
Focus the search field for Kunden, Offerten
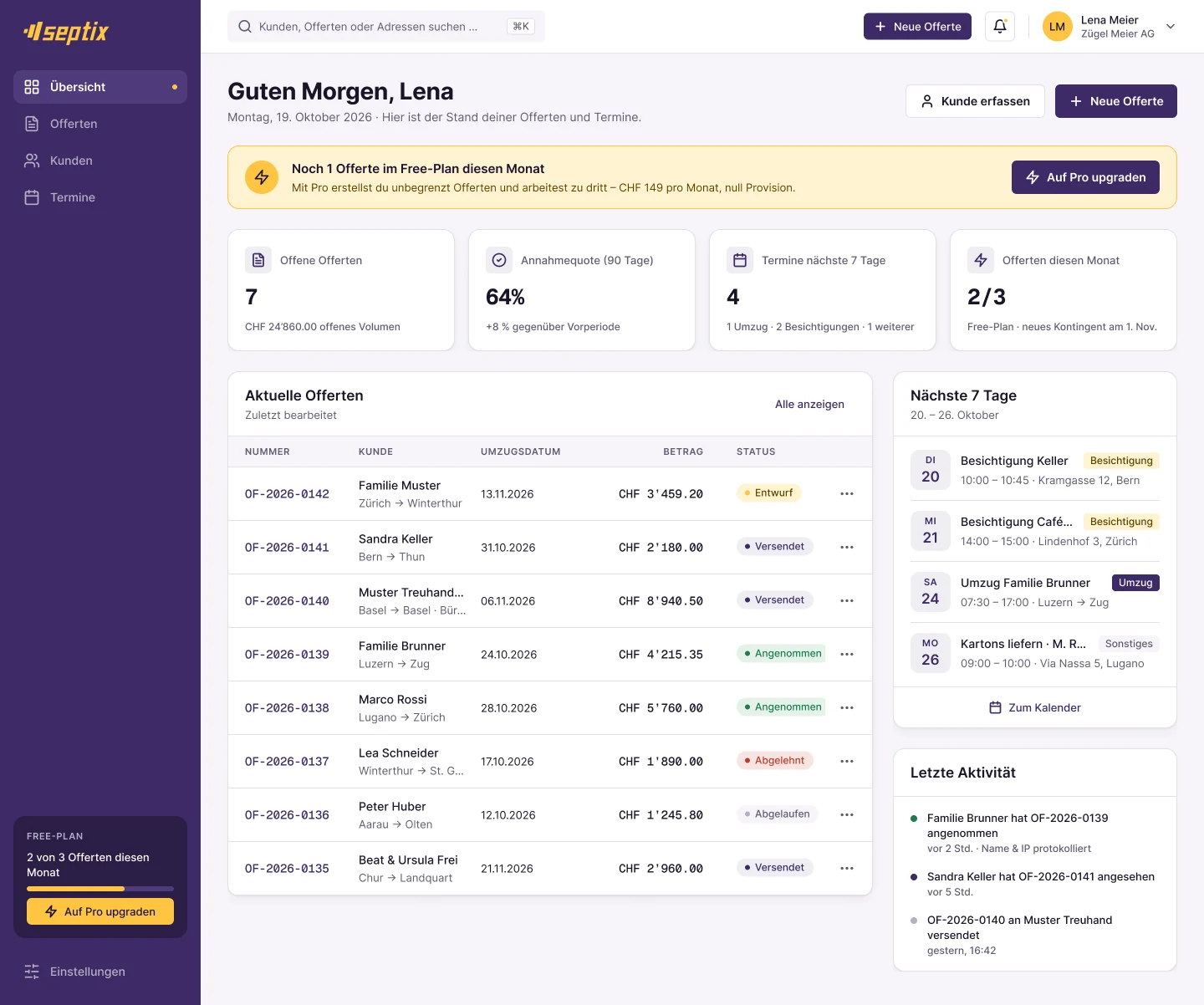tap(386, 26)
